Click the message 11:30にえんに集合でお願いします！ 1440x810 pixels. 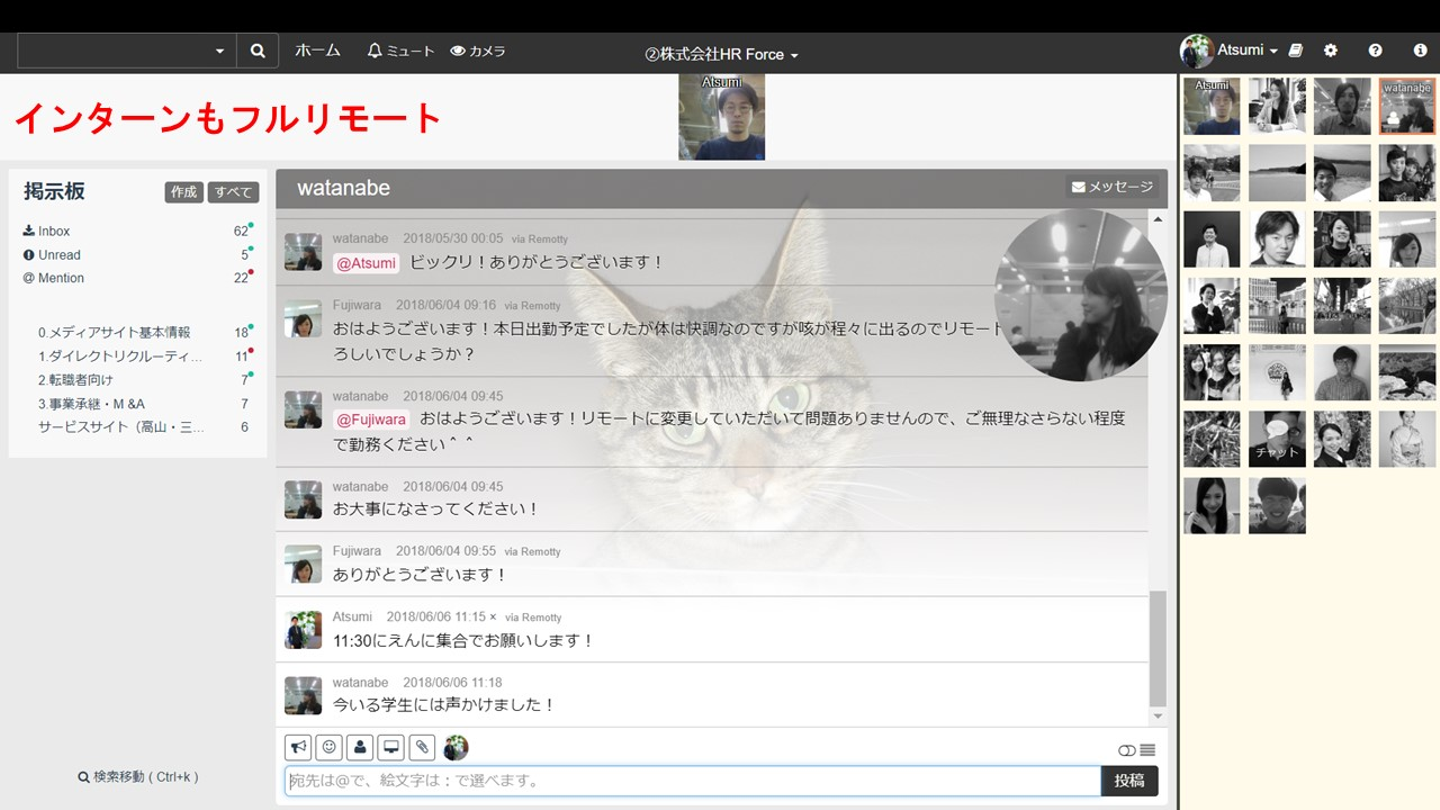point(463,641)
